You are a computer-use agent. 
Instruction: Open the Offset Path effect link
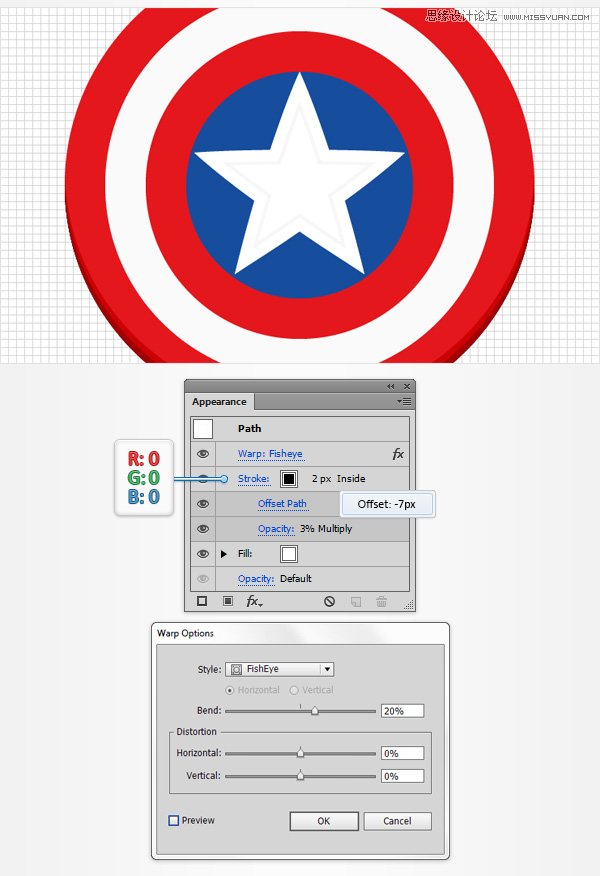(282, 504)
